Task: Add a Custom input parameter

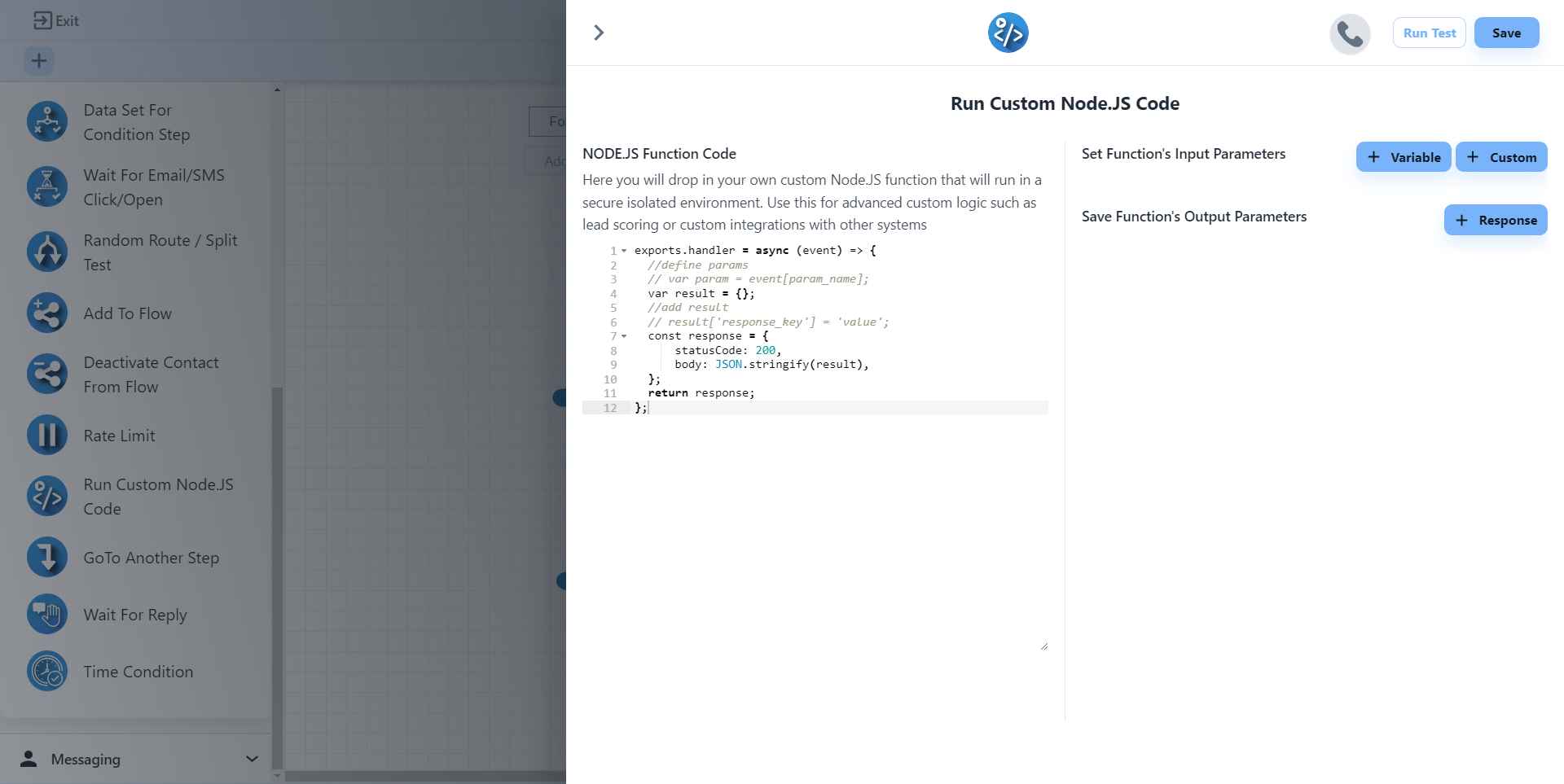Action: pos(1500,157)
